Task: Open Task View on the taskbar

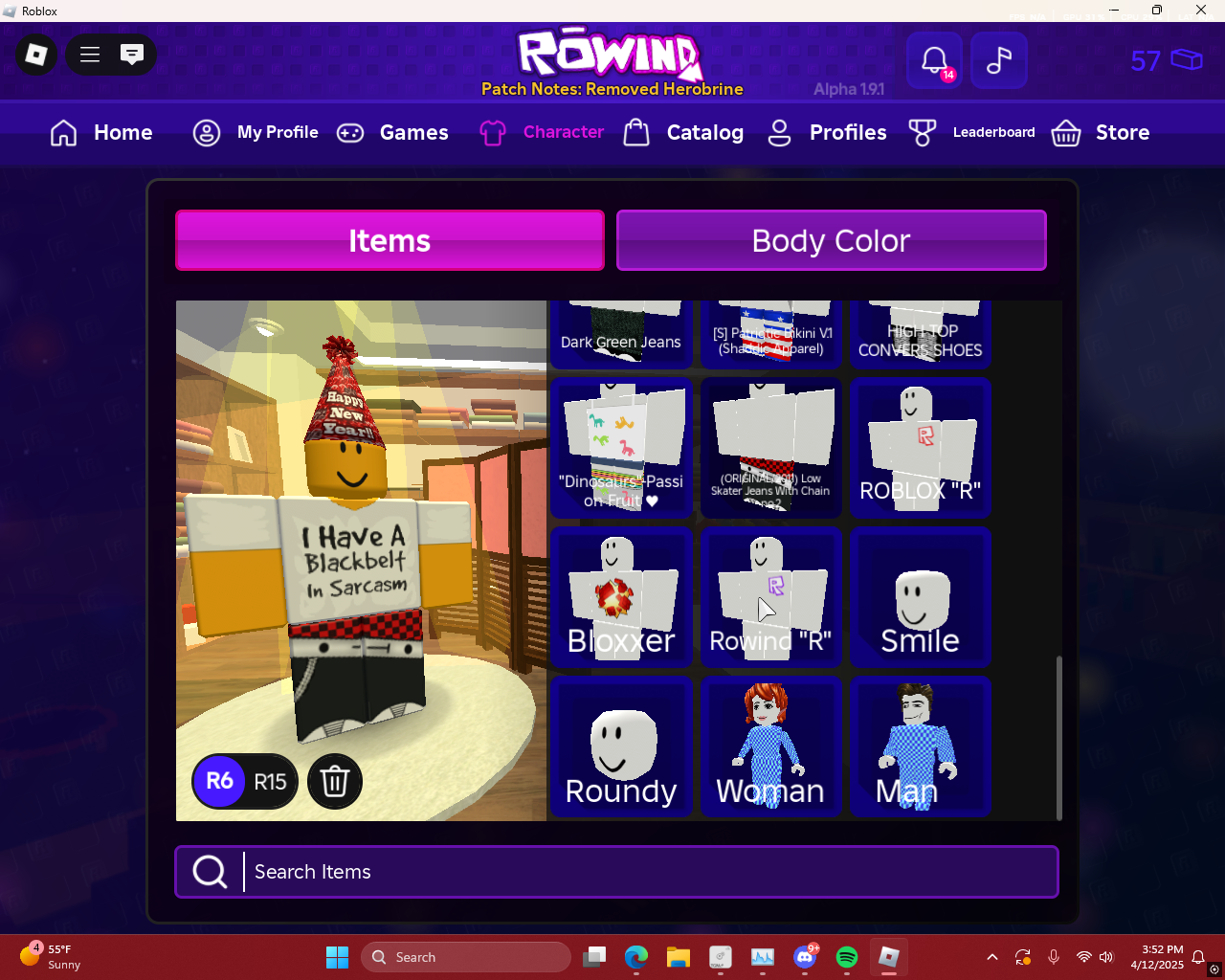Action: pos(594,957)
